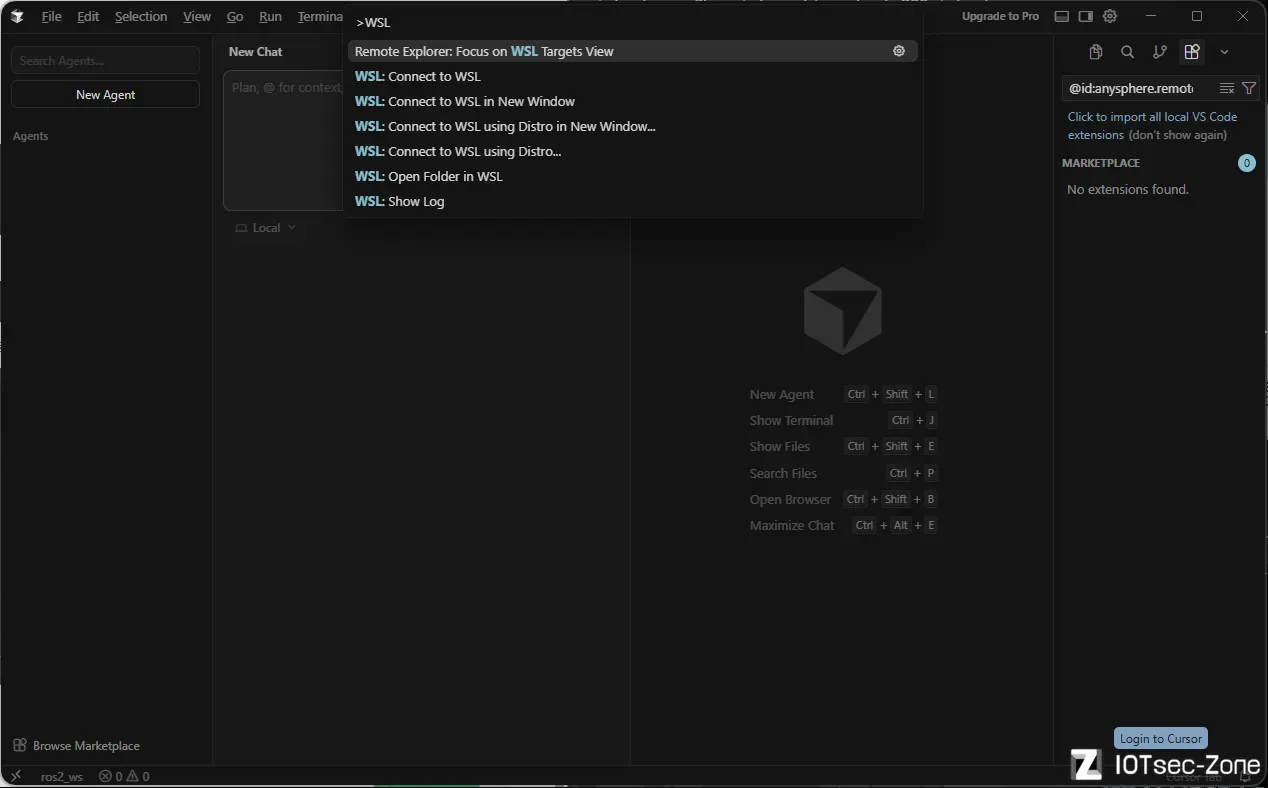This screenshot has height=788, width=1268.
Task: Open errors and warnings count in status bar
Action: [124, 776]
